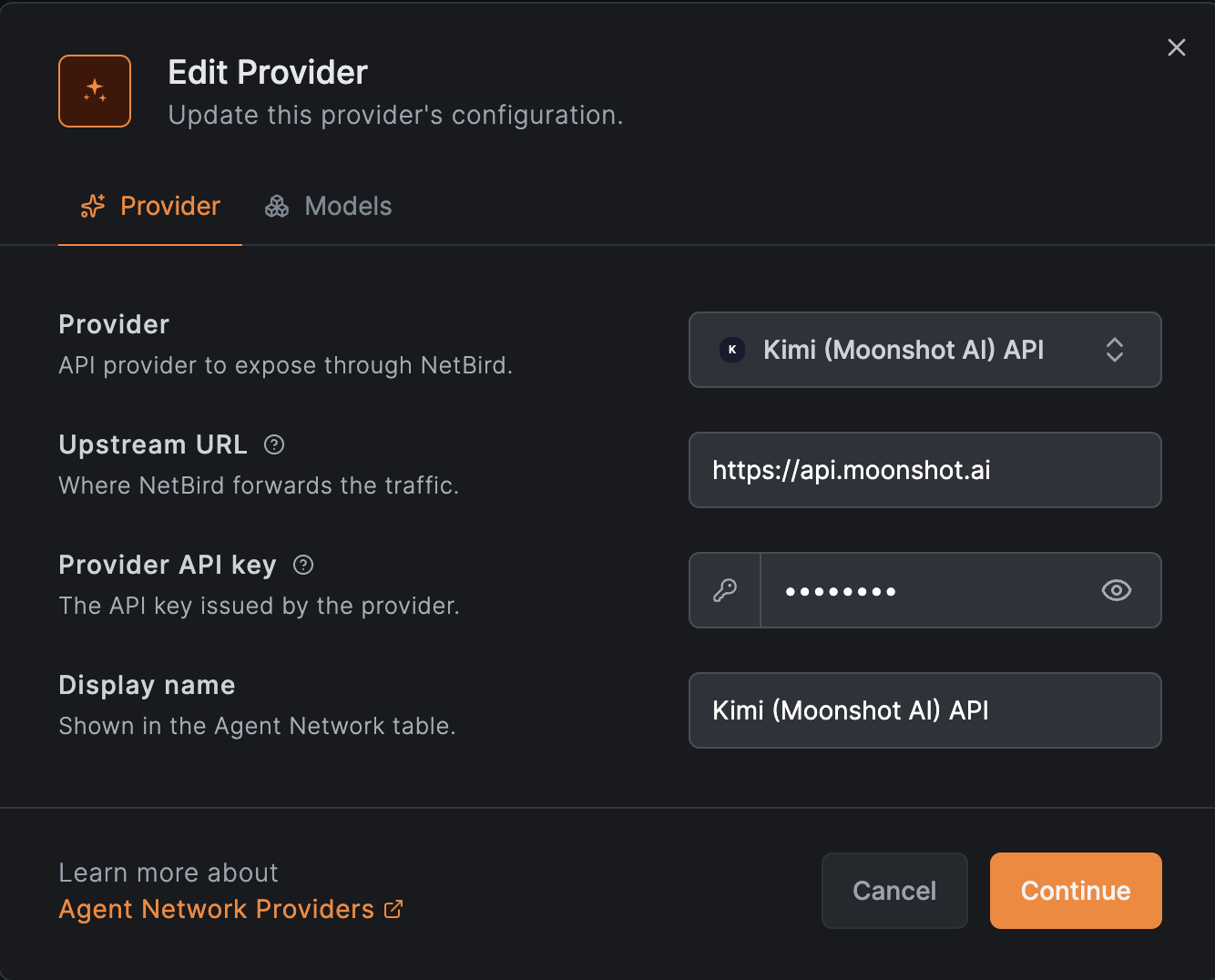1215x980 pixels.
Task: Click the orange sparkle provider icon
Action: pos(95,91)
